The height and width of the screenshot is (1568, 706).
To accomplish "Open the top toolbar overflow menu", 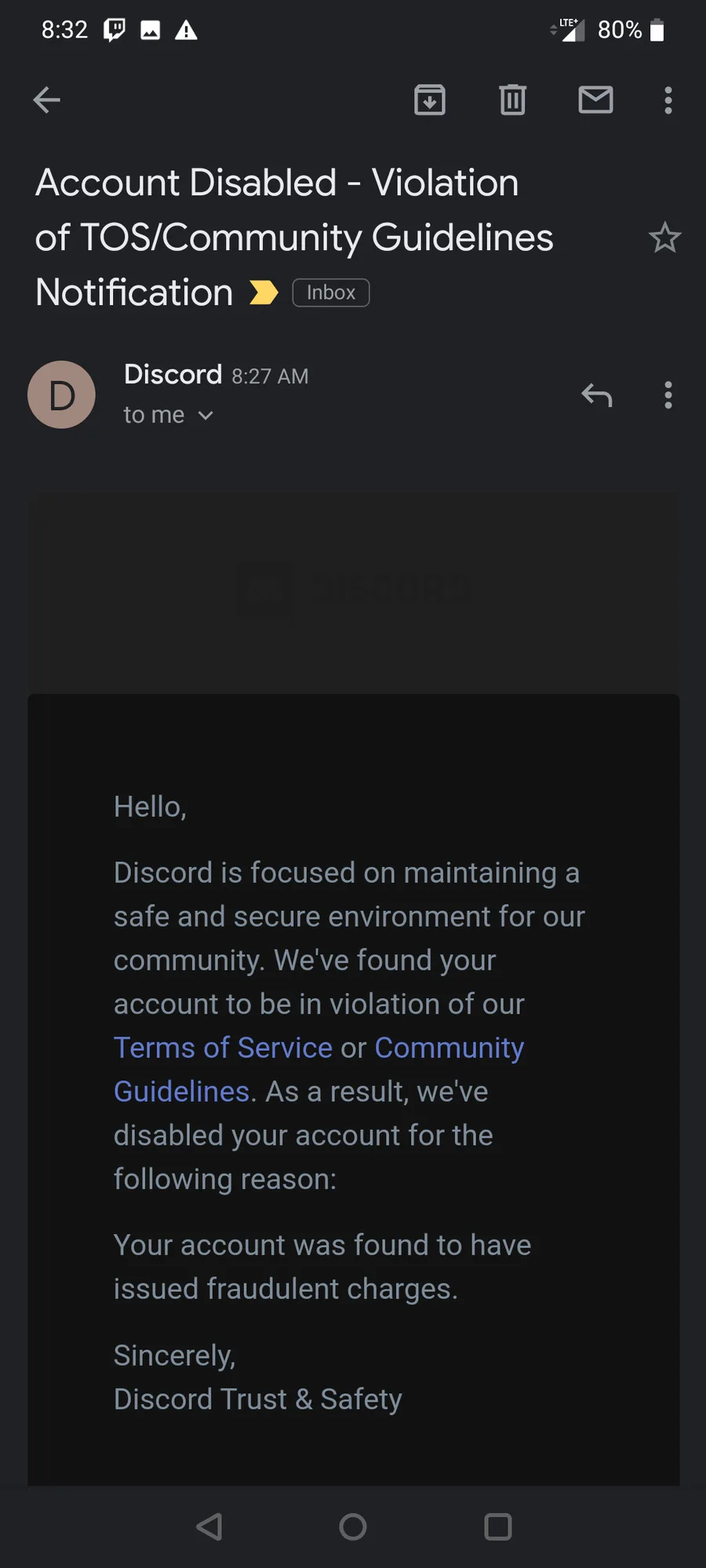I will point(668,100).
